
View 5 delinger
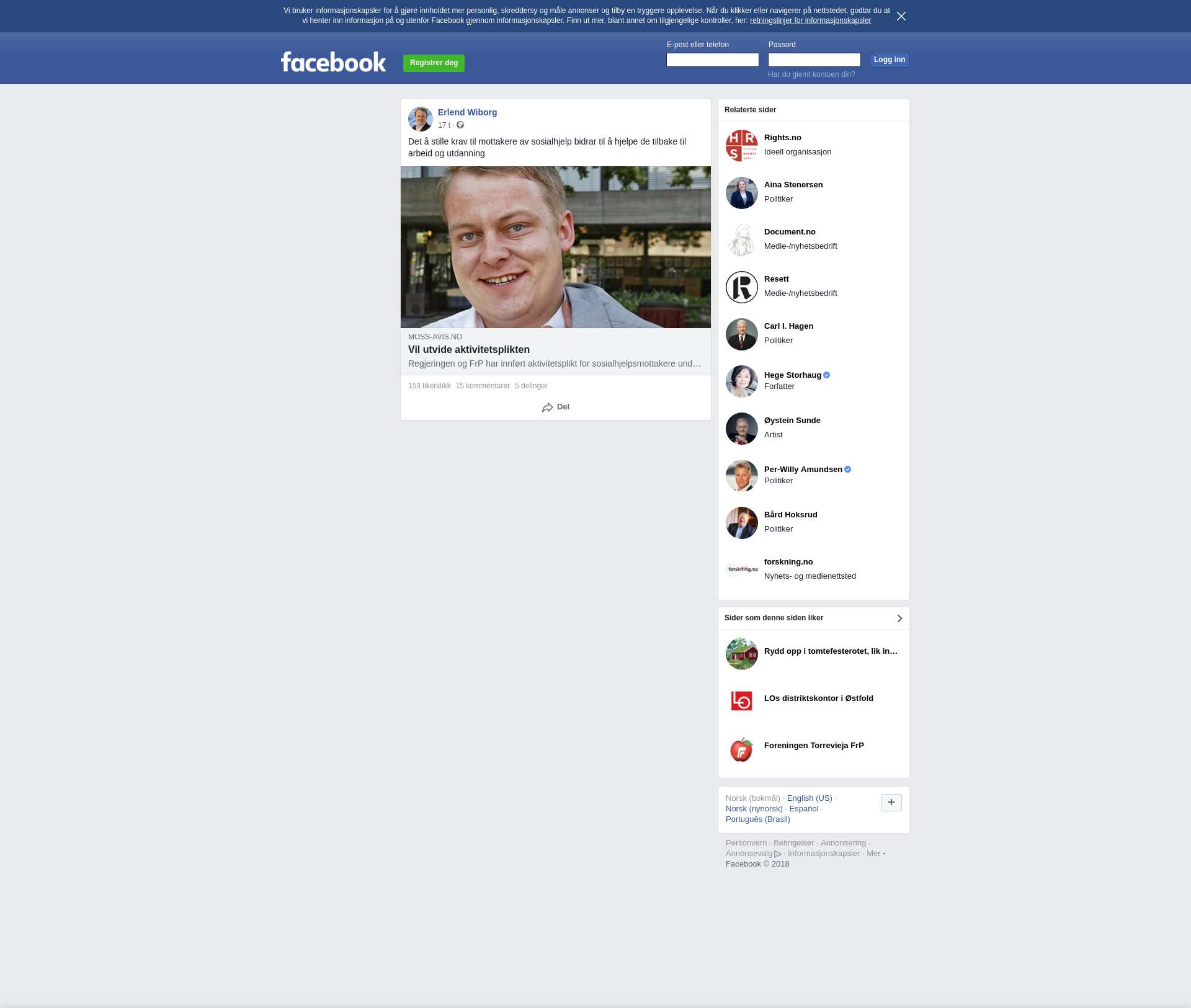[x=531, y=386]
